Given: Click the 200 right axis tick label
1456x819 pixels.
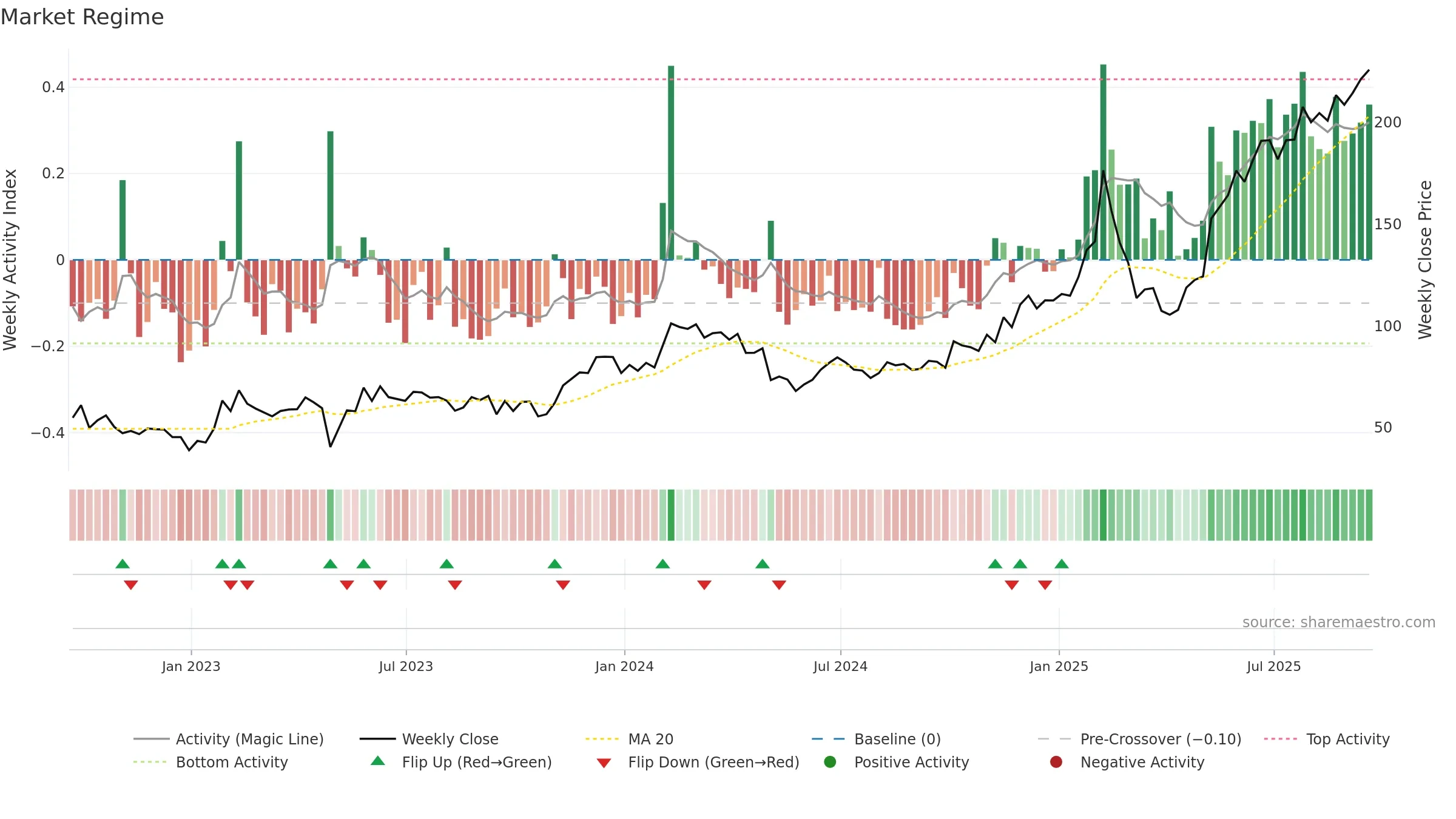Looking at the screenshot, I should (1388, 123).
